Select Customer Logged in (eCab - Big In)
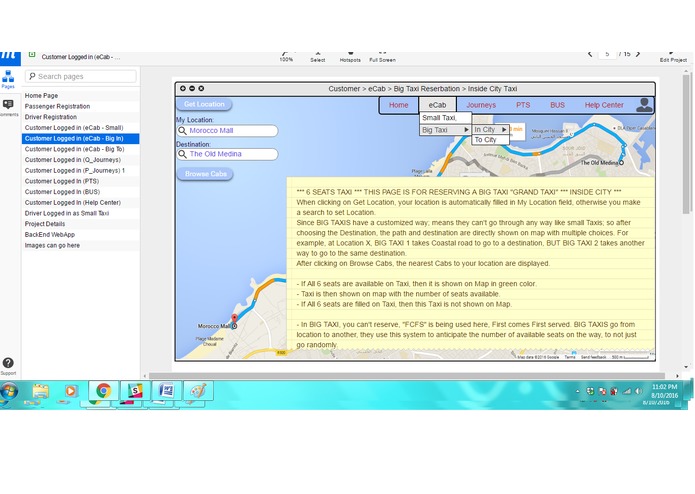The width and height of the screenshot is (695, 494). [x=81, y=138]
